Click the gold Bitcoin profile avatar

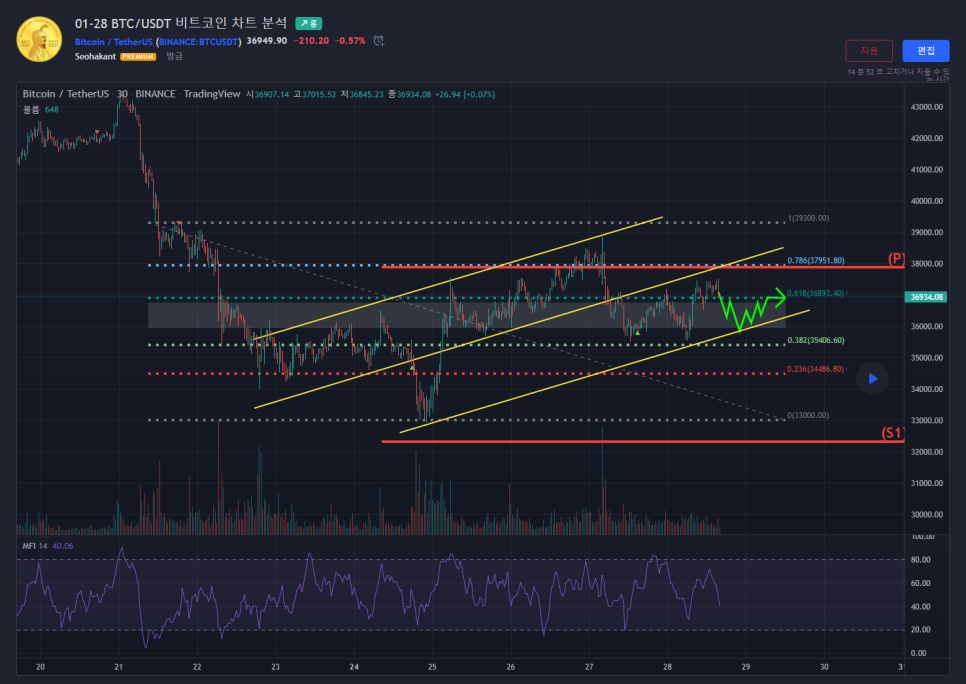pos(39,39)
